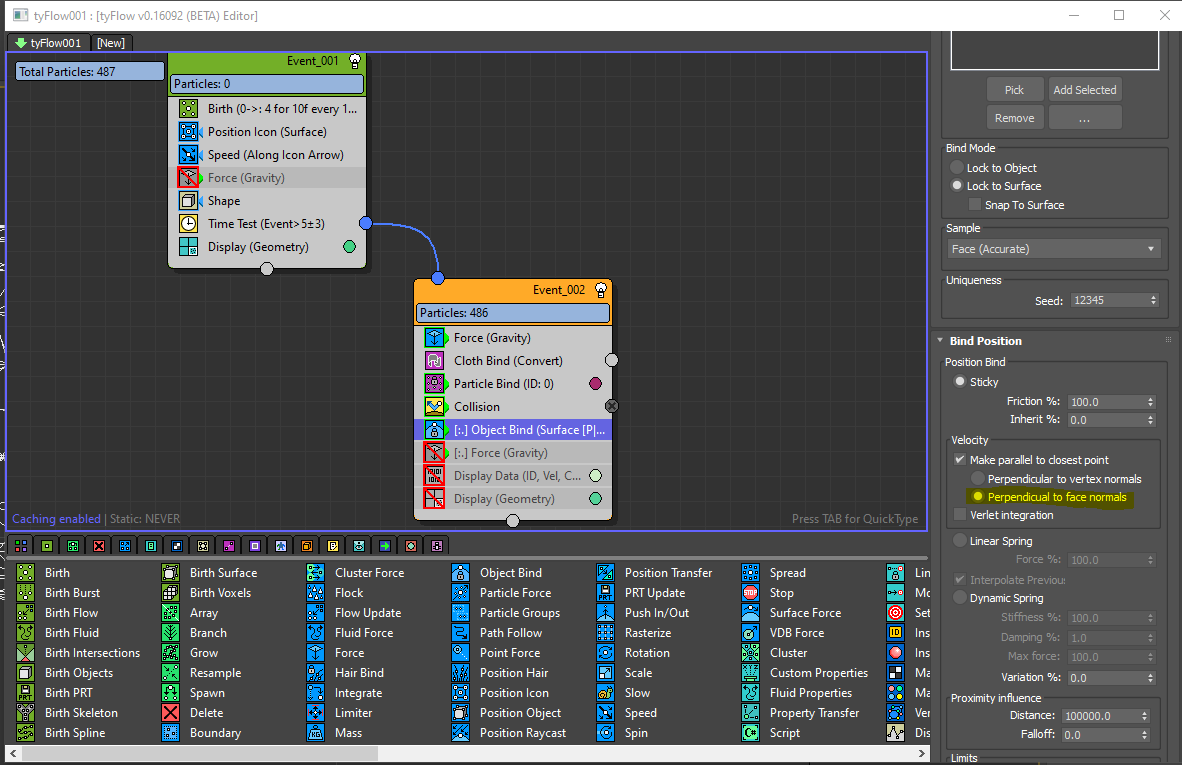Click the depot horizontal scrollbar thumb
This screenshot has width=1182, height=765.
click(200, 753)
